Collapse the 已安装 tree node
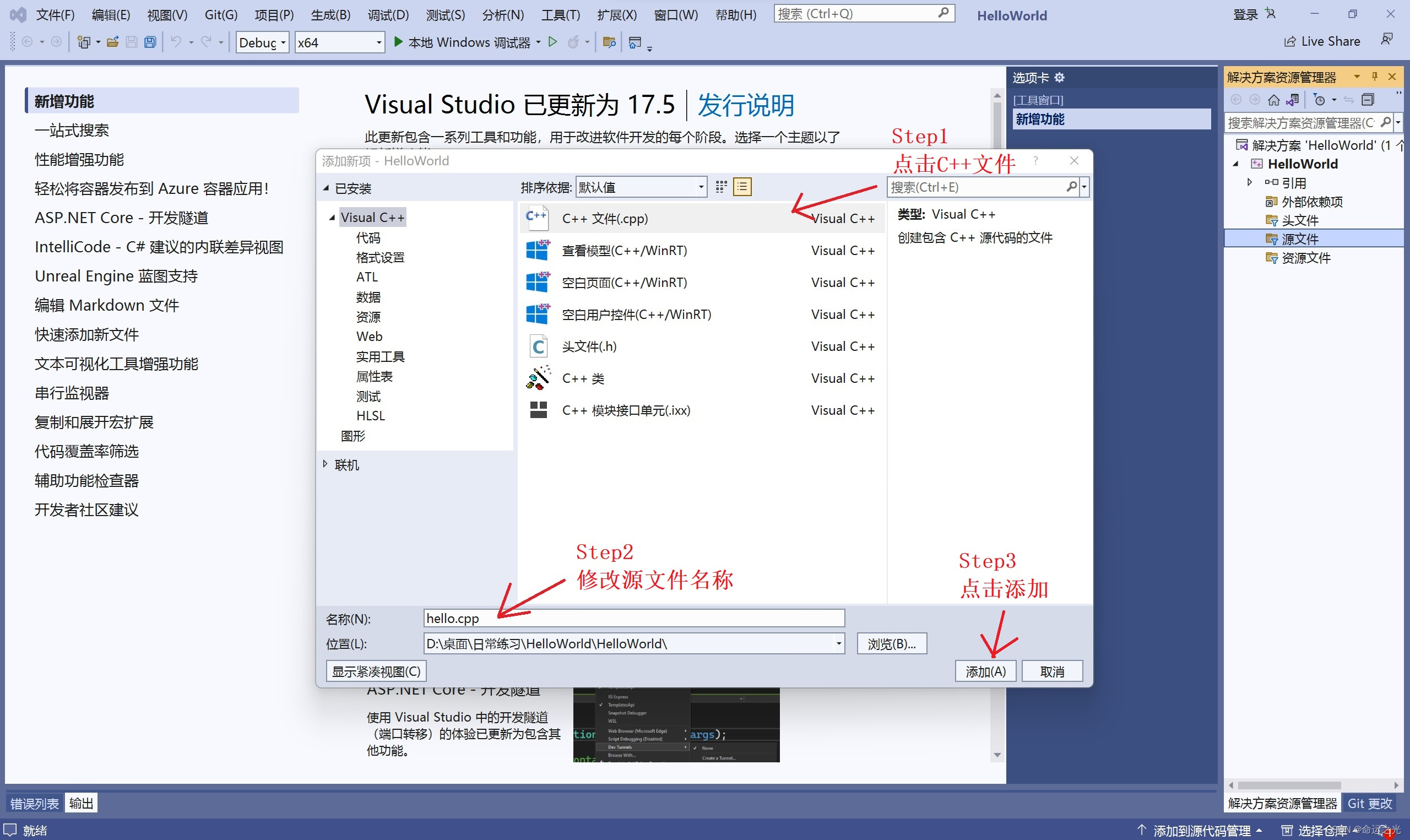This screenshot has height=840, width=1410. pyautogui.click(x=326, y=188)
